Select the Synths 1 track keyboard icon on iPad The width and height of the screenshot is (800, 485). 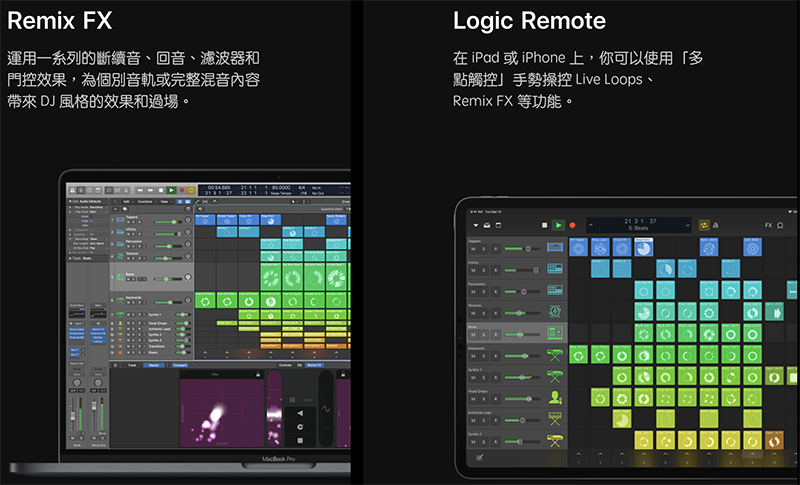[555, 376]
